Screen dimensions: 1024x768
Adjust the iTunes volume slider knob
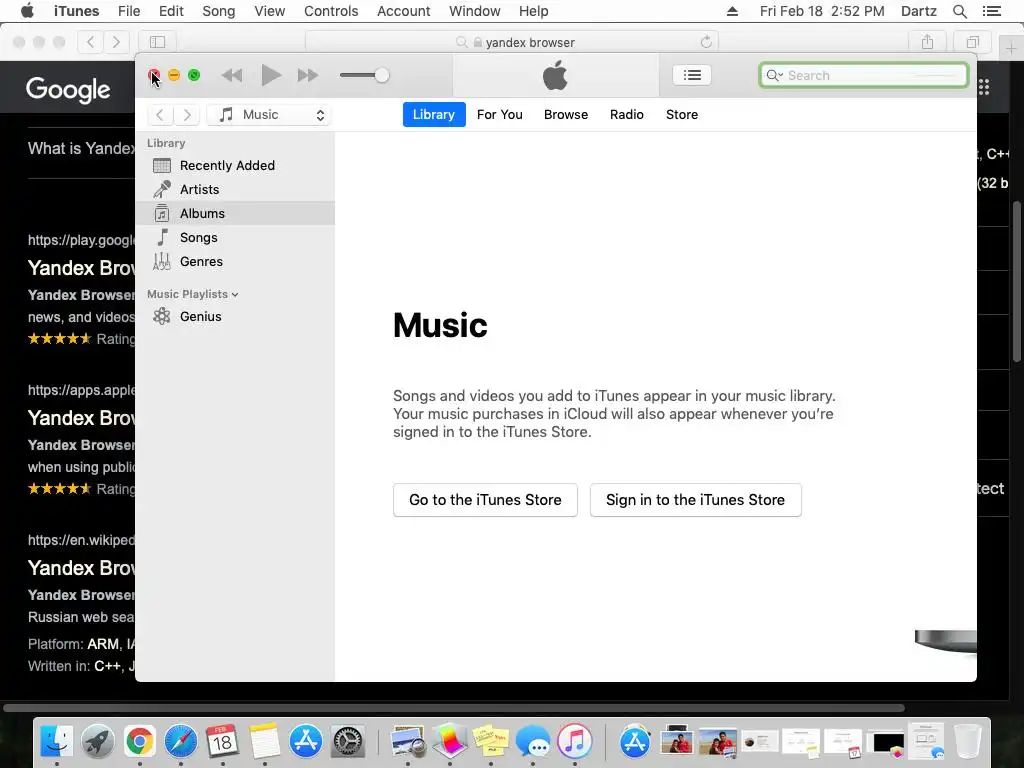[x=382, y=75]
